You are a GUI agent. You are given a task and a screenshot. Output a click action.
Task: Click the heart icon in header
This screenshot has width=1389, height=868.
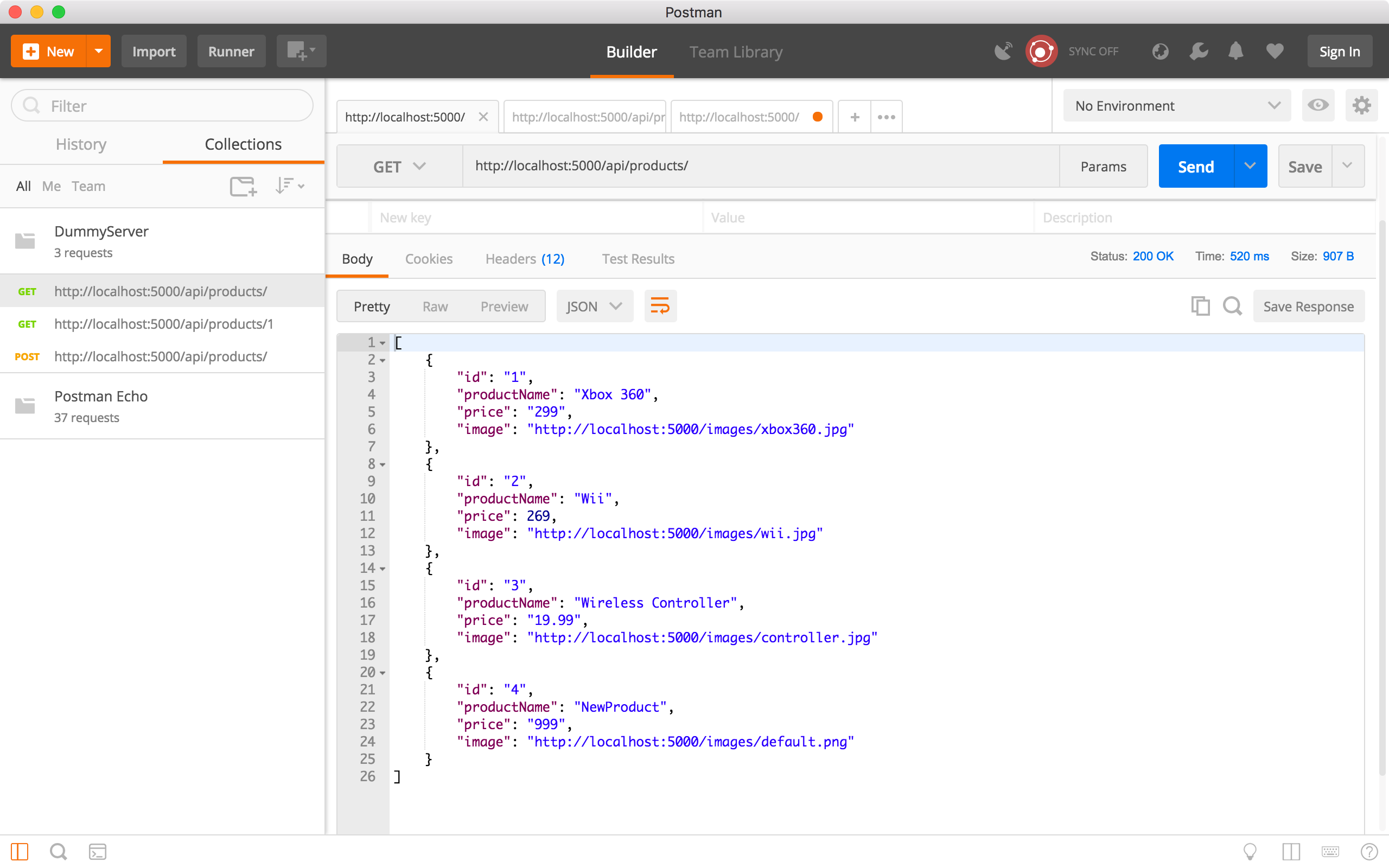[x=1275, y=52]
